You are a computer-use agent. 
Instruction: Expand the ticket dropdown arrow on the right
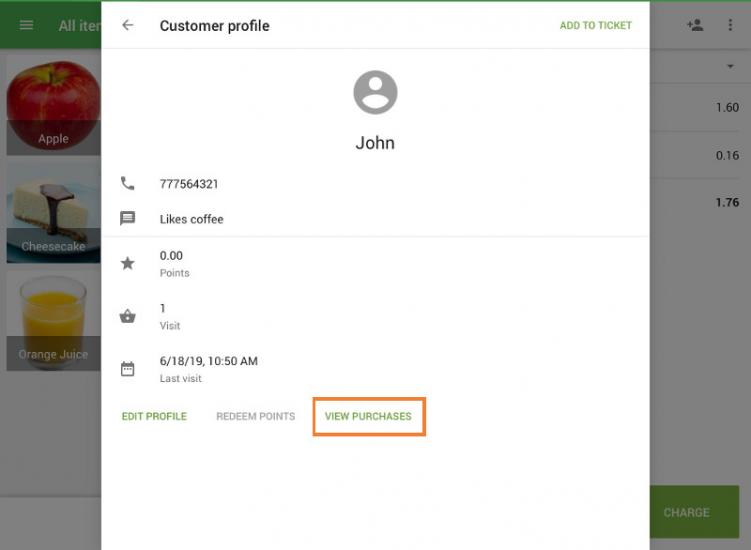click(x=730, y=66)
